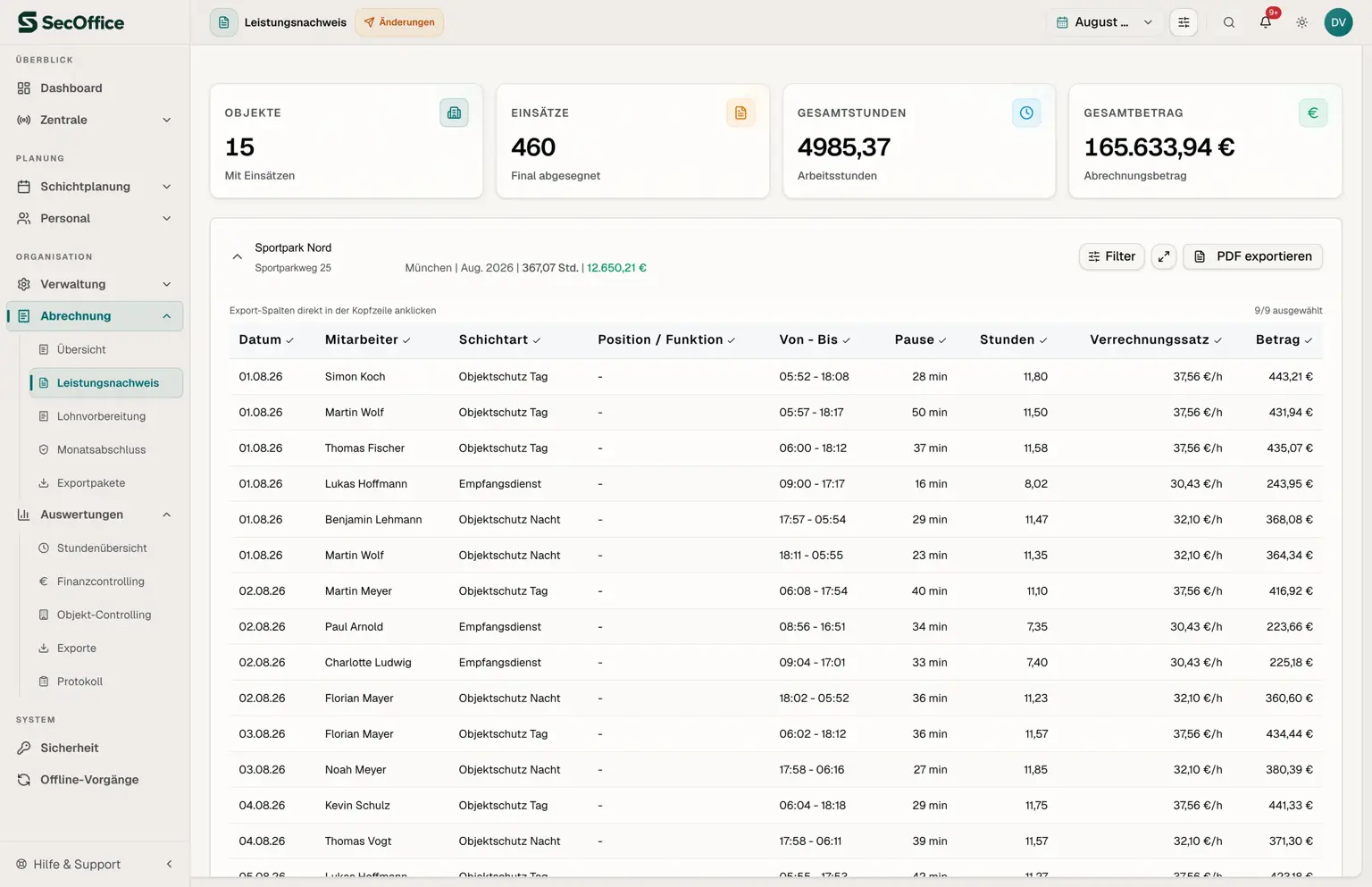Click the Änderungen button
1372x887 pixels.
399,22
